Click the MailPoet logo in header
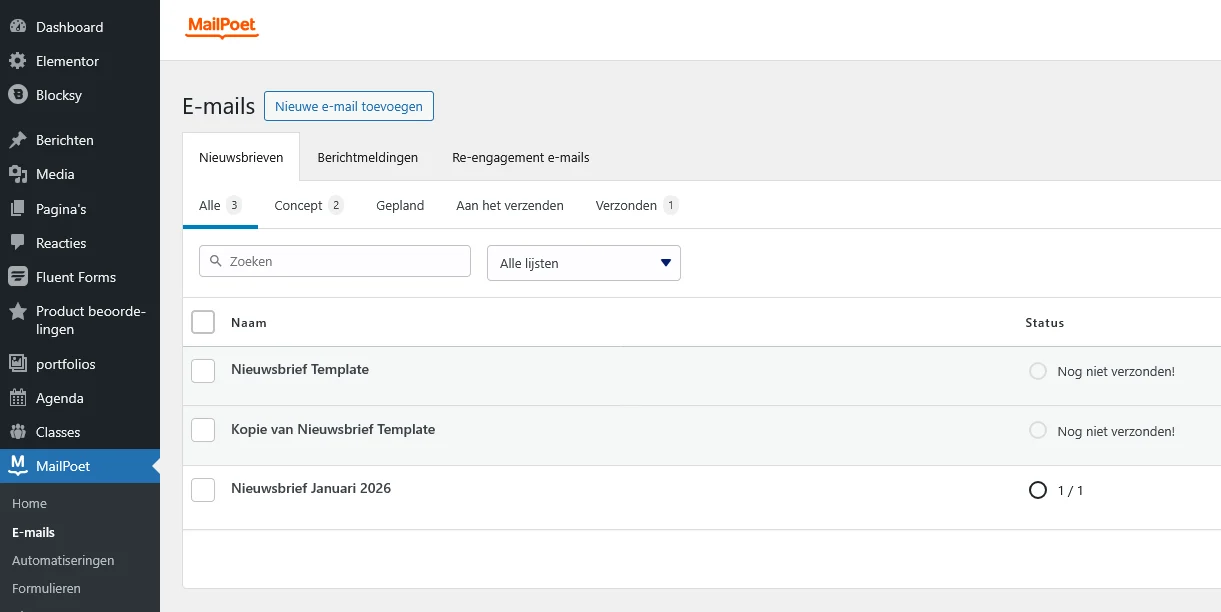Screen dimensions: 1221x612 click(222, 28)
